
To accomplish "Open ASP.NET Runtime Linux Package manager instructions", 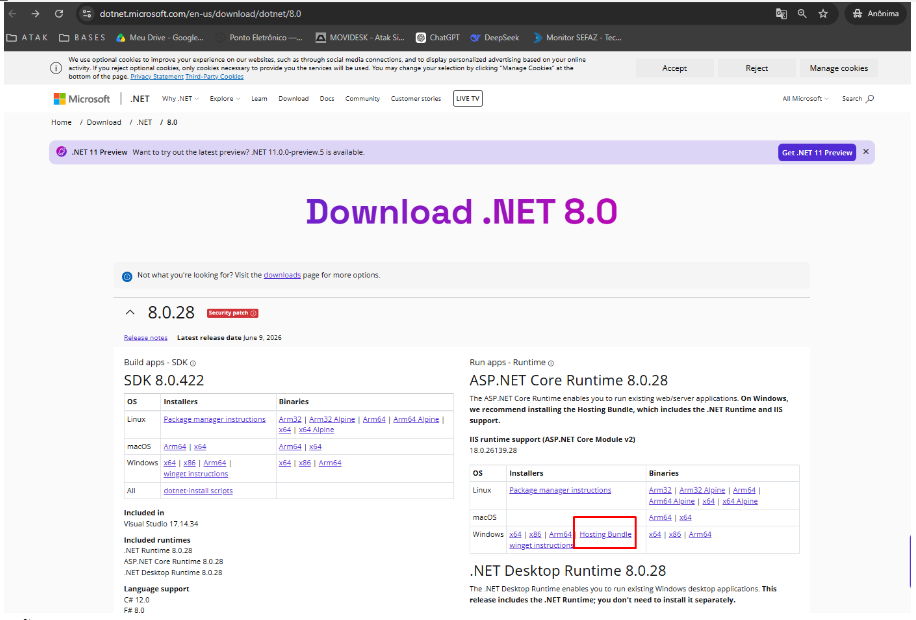I will pyautogui.click(x=560, y=490).
